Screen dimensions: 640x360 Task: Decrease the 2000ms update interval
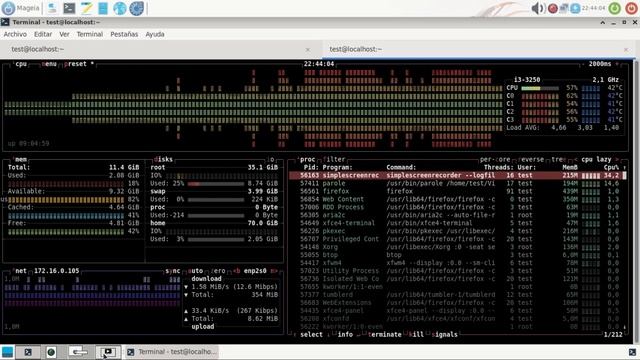click(x=583, y=64)
